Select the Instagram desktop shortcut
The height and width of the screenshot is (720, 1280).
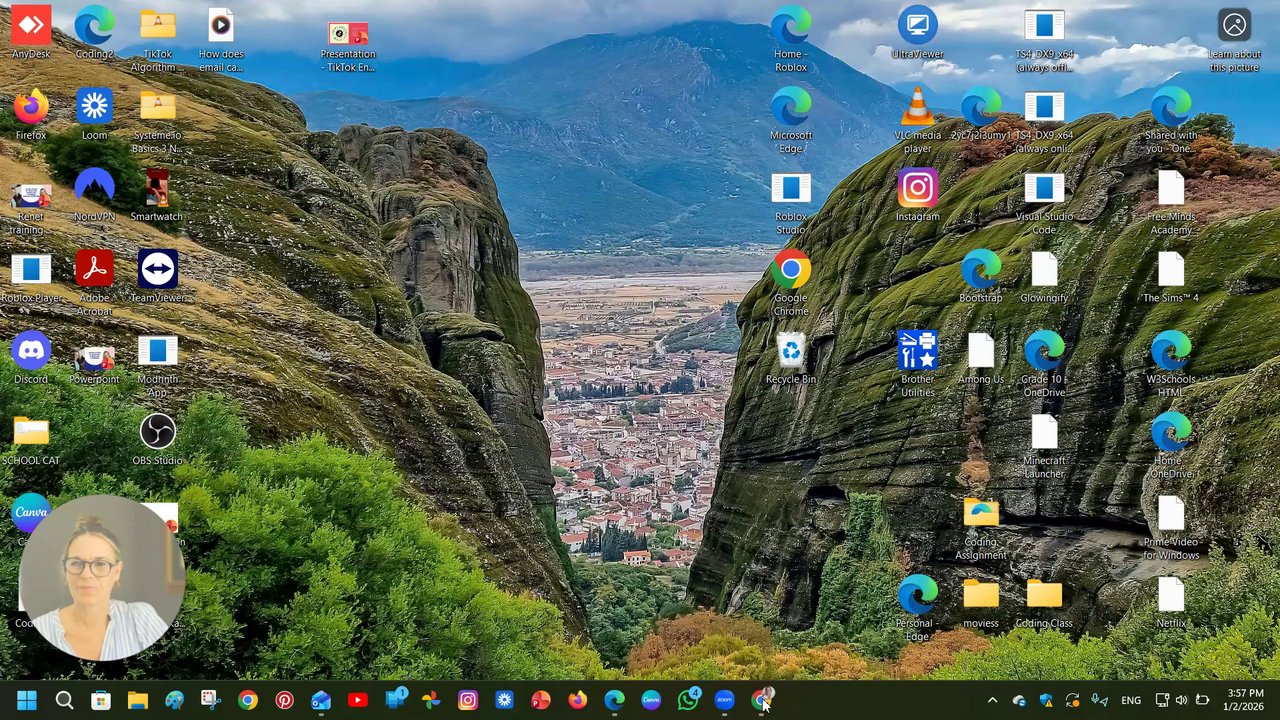(917, 196)
